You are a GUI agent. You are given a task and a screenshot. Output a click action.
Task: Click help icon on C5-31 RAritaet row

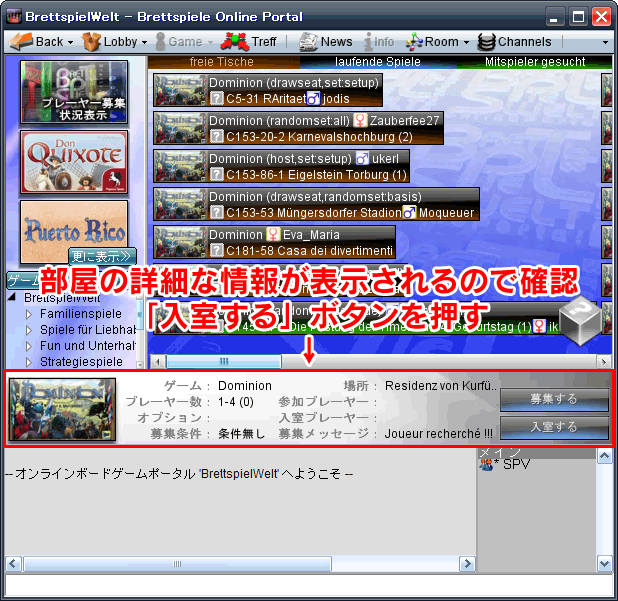(216, 98)
